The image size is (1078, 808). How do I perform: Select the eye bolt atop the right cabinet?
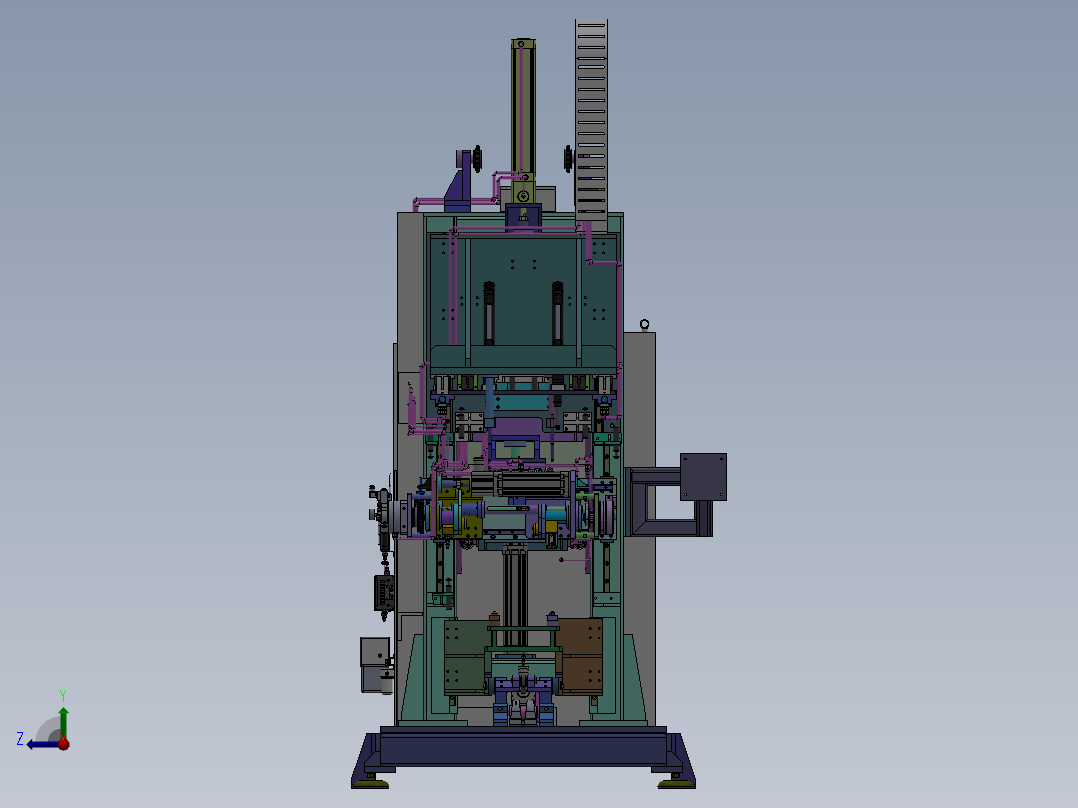pyautogui.click(x=644, y=325)
